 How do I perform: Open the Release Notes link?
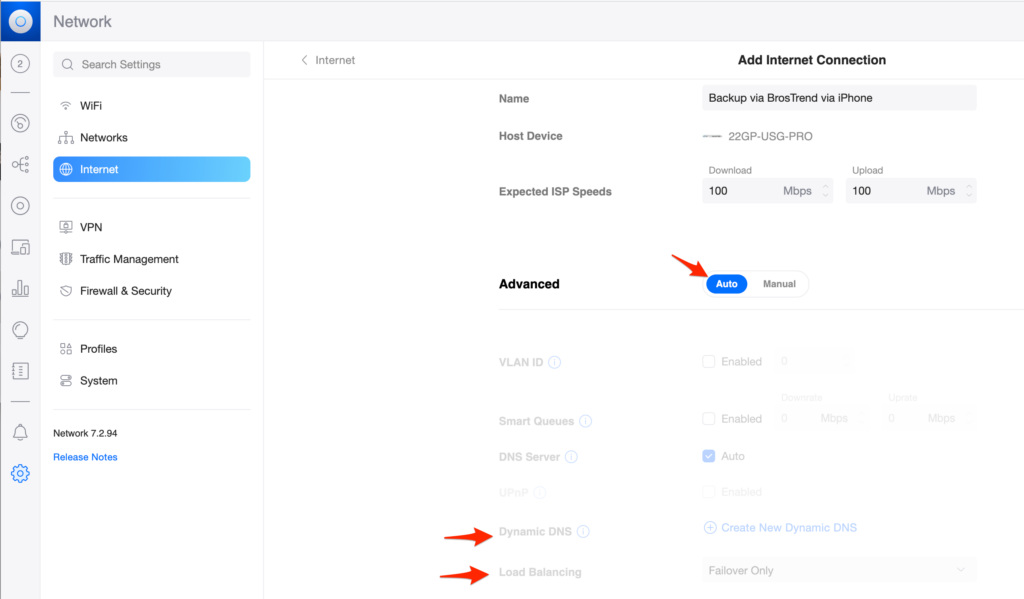[x=85, y=457]
